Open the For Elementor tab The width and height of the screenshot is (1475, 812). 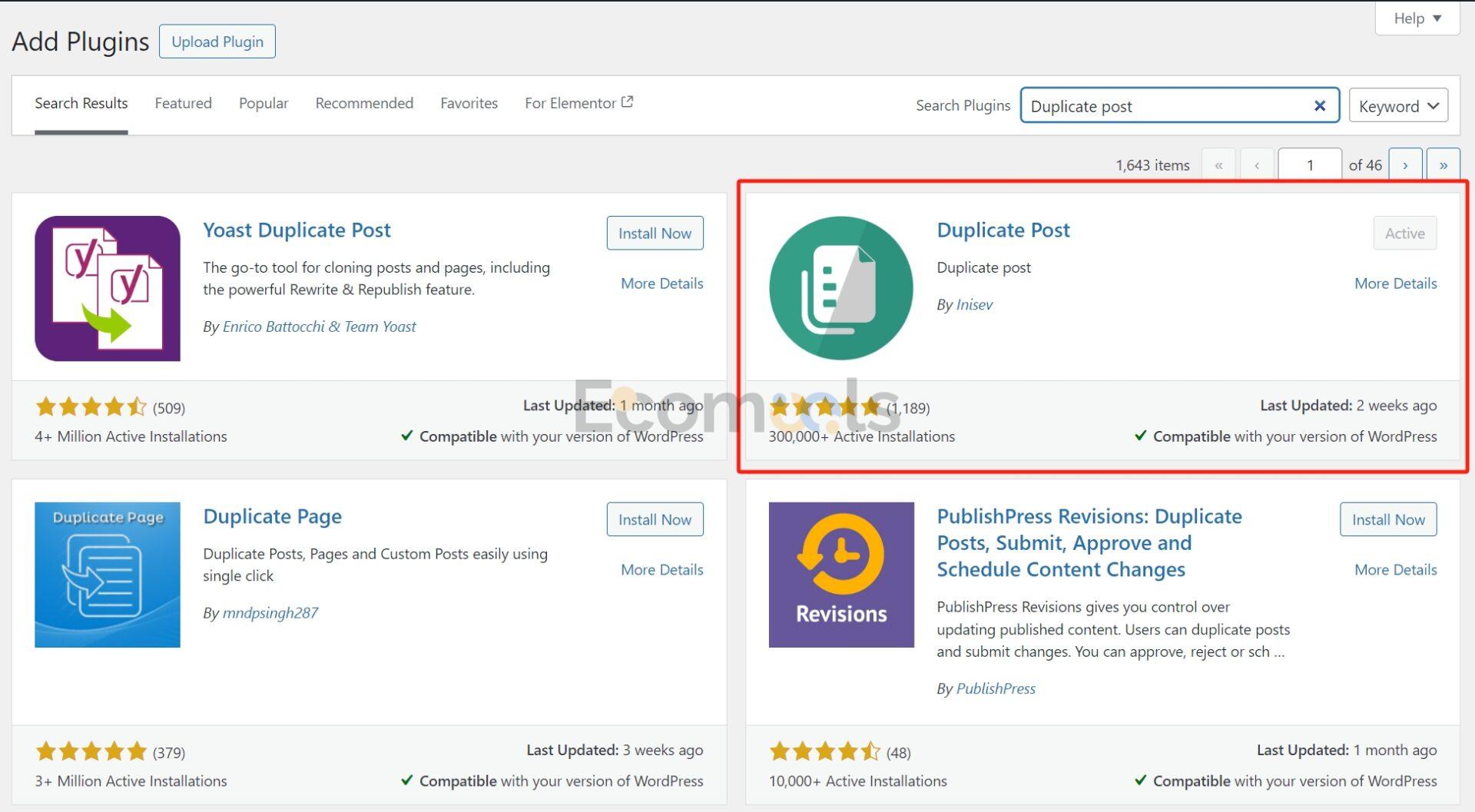pos(578,103)
